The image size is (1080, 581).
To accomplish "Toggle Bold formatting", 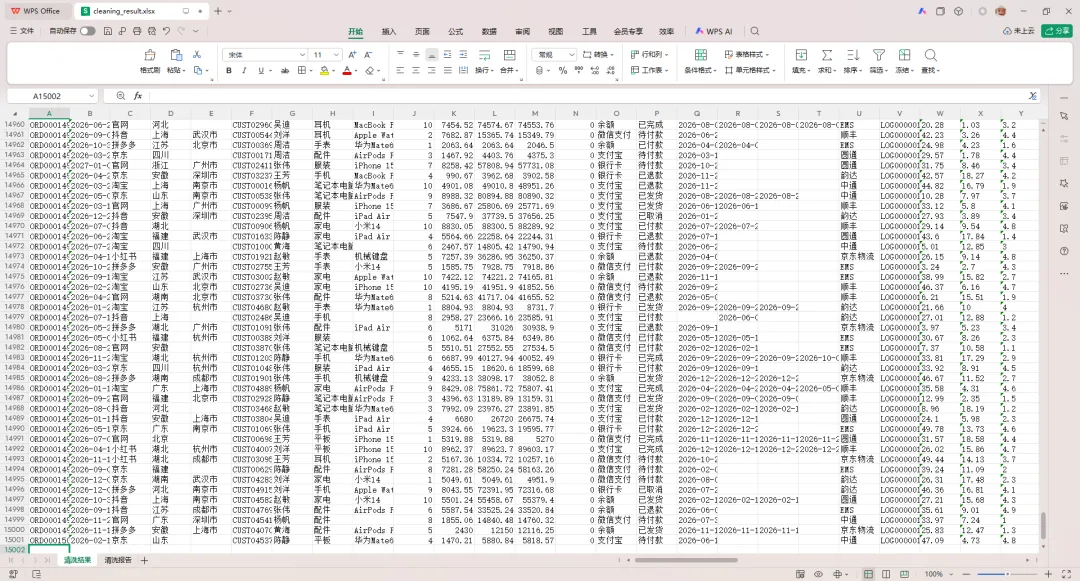I will point(229,70).
